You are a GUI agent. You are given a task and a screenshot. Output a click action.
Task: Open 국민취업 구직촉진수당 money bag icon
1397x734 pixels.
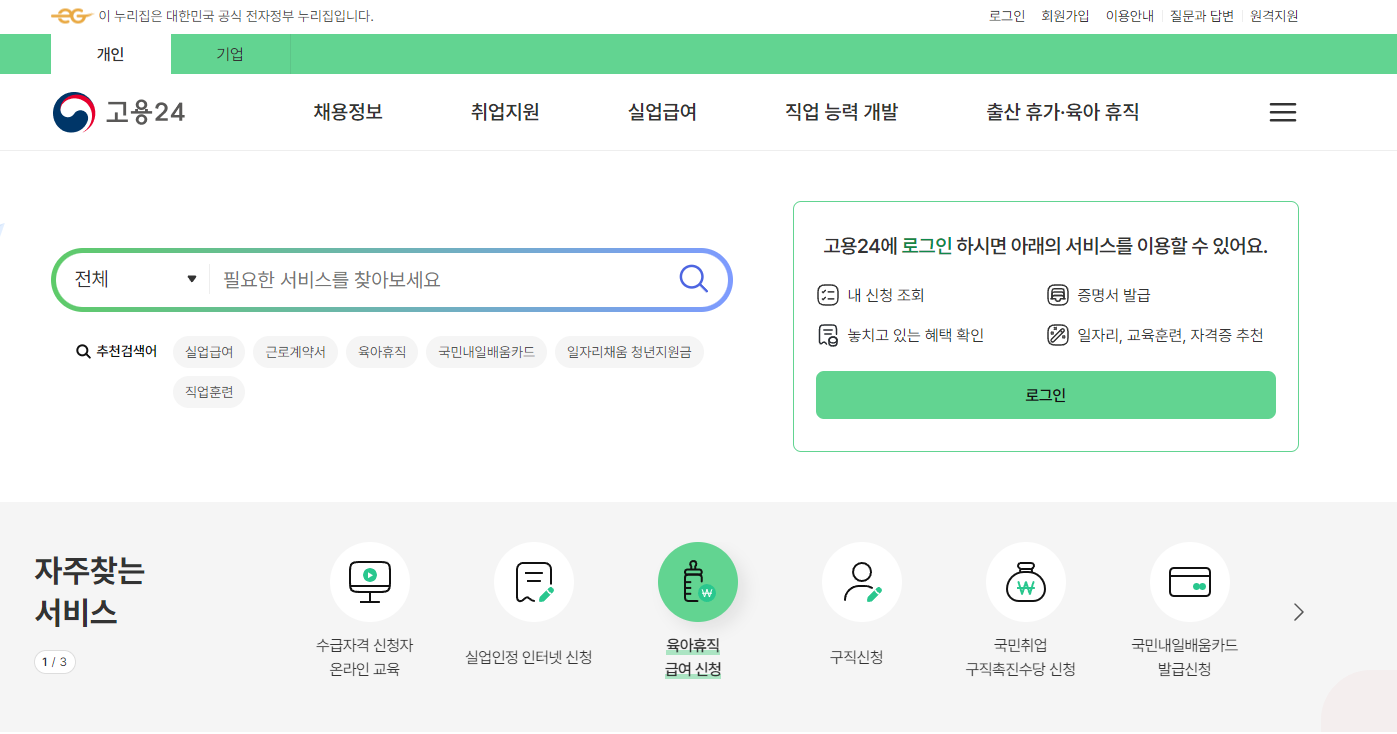[1026, 582]
